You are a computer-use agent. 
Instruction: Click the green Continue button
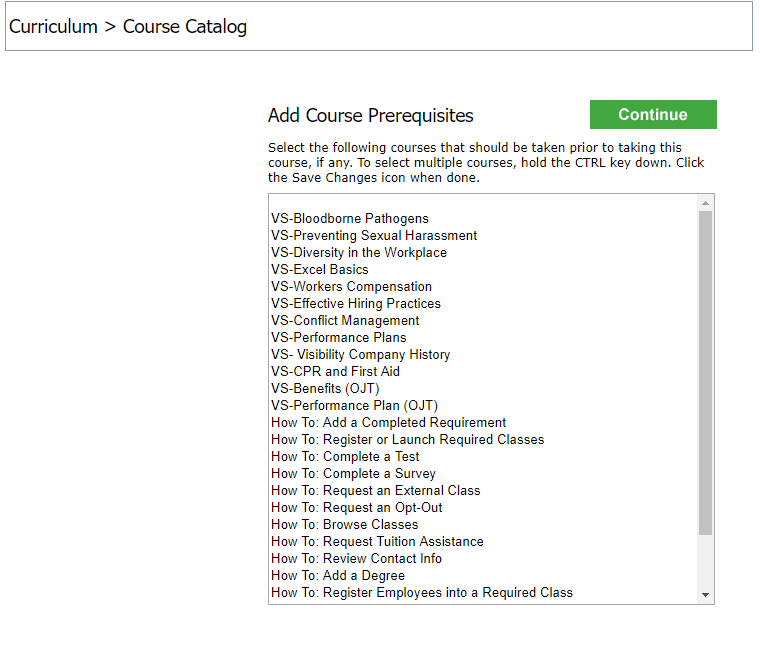pos(653,114)
